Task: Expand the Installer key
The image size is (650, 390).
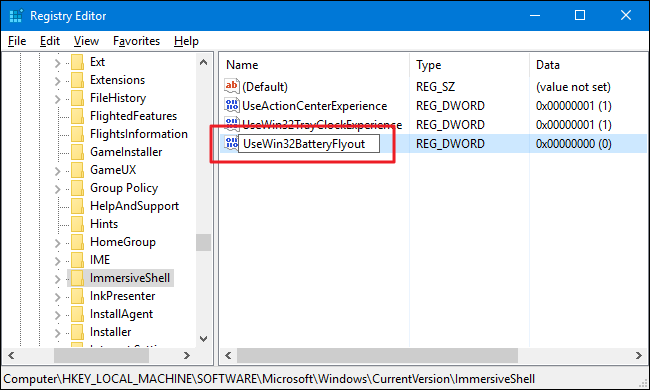Action: (58, 333)
